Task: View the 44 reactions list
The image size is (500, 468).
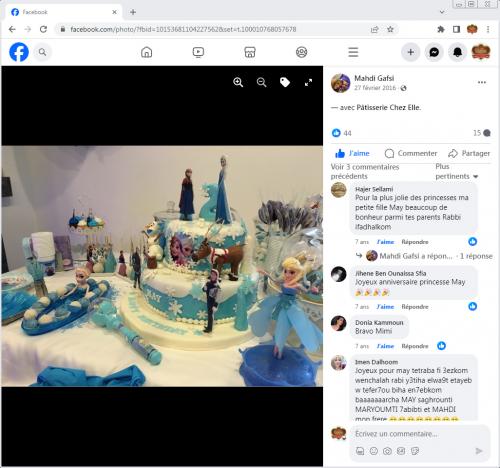Action: point(342,133)
